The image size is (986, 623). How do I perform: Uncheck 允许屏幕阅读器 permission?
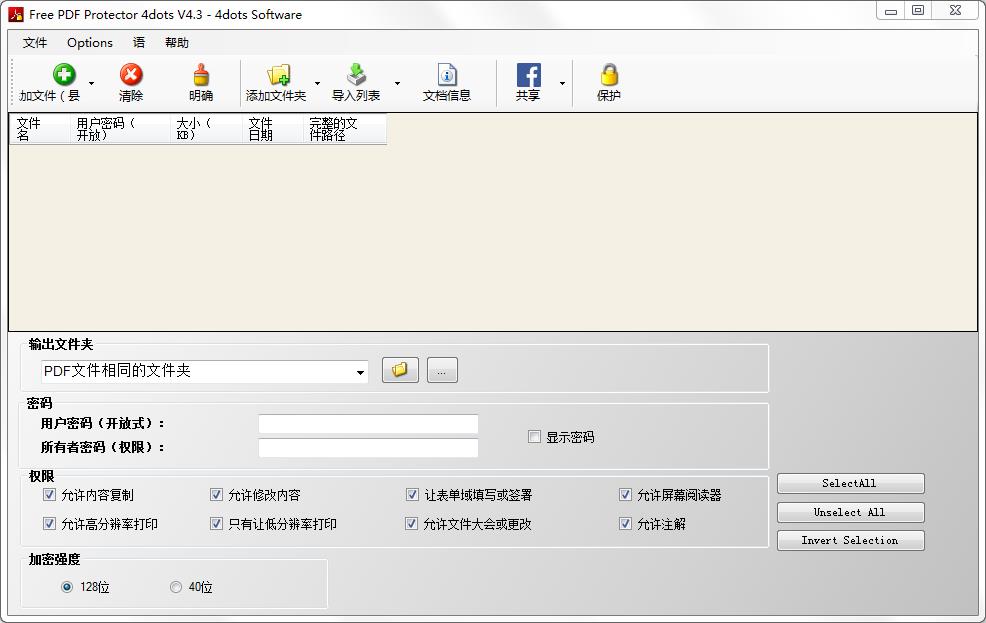click(x=626, y=495)
